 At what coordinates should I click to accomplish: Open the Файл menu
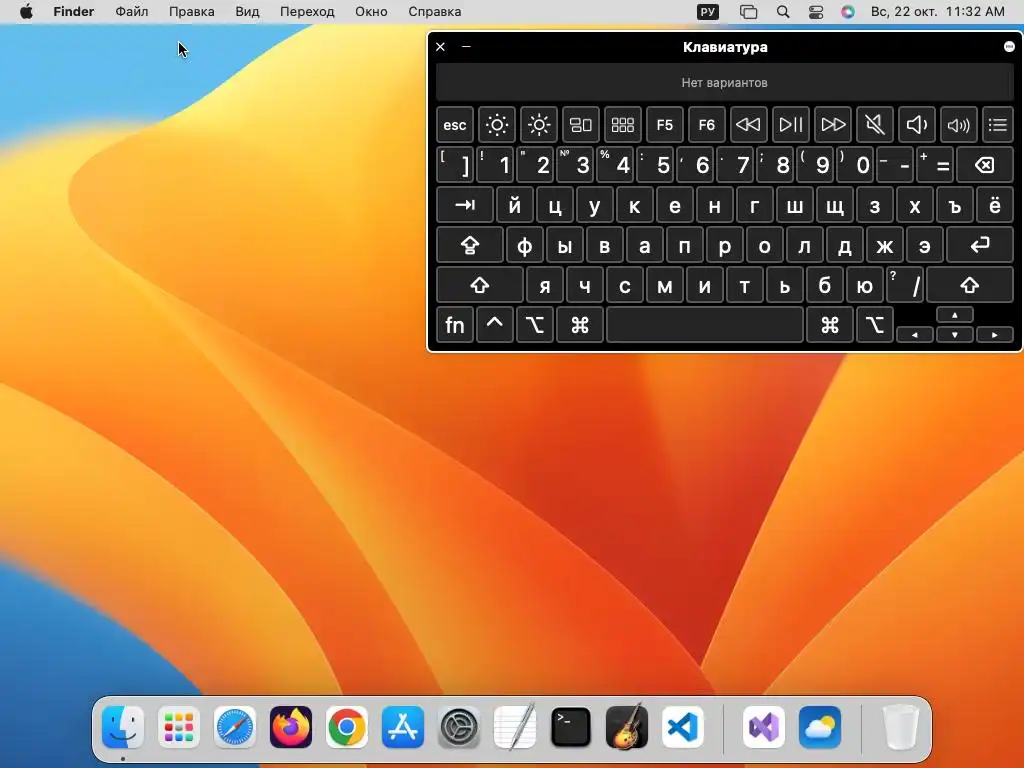pos(131,12)
